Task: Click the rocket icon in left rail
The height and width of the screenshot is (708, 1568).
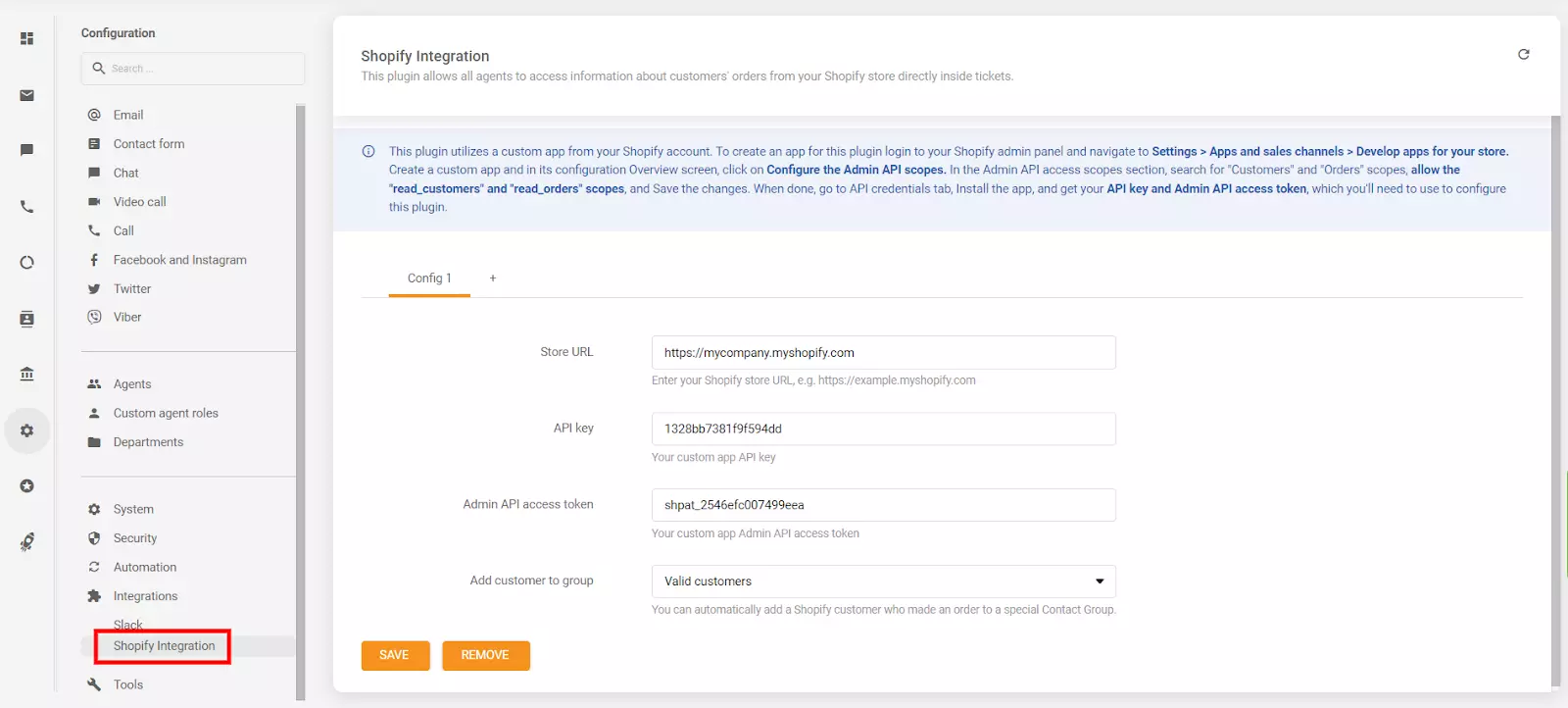Action: (27, 542)
